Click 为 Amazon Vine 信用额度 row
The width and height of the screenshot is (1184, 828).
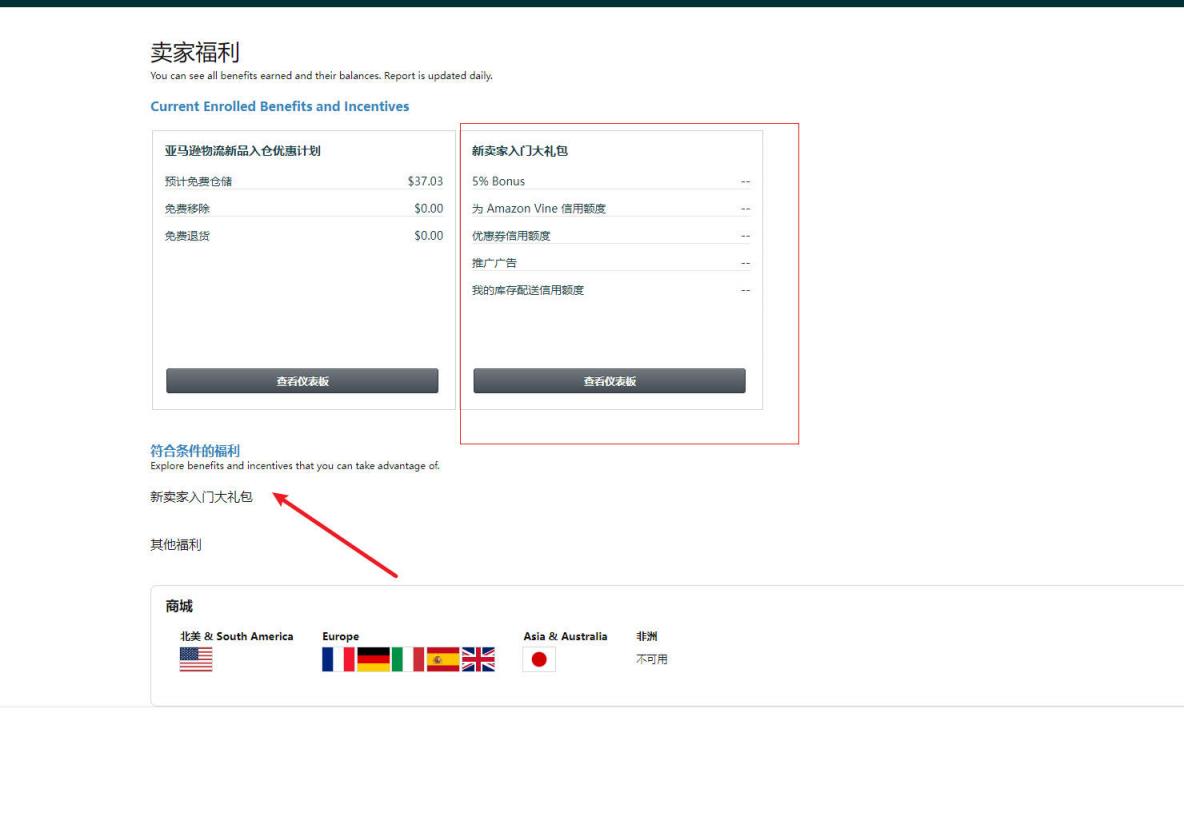pyautogui.click(x=611, y=208)
